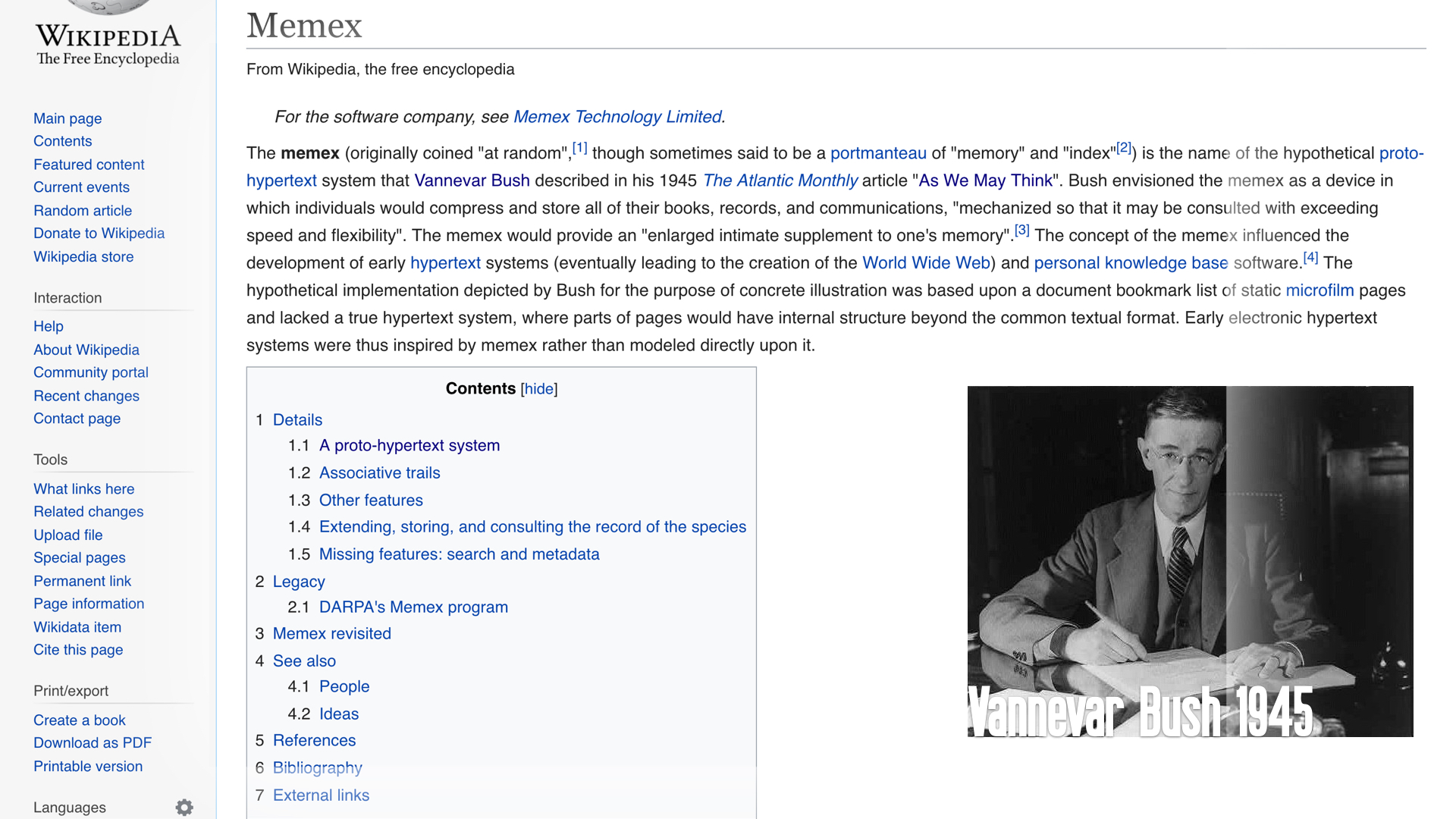Open What links here tool
Image resolution: width=1456 pixels, height=819 pixels.
pyautogui.click(x=83, y=489)
